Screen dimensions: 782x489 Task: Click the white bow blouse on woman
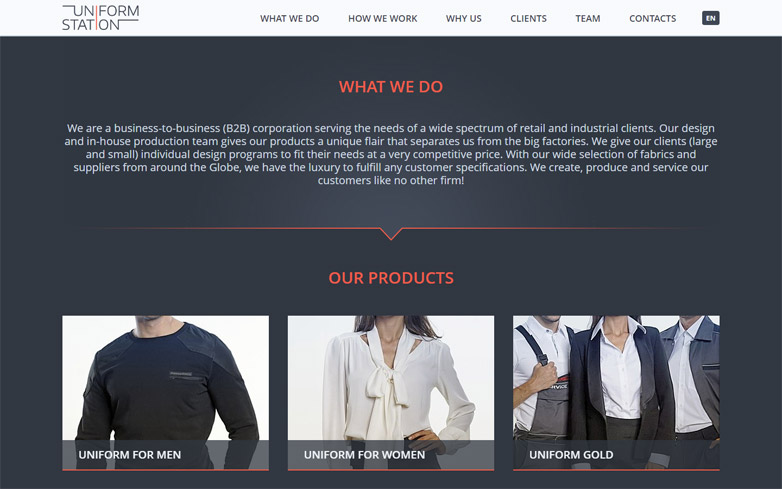394,384
